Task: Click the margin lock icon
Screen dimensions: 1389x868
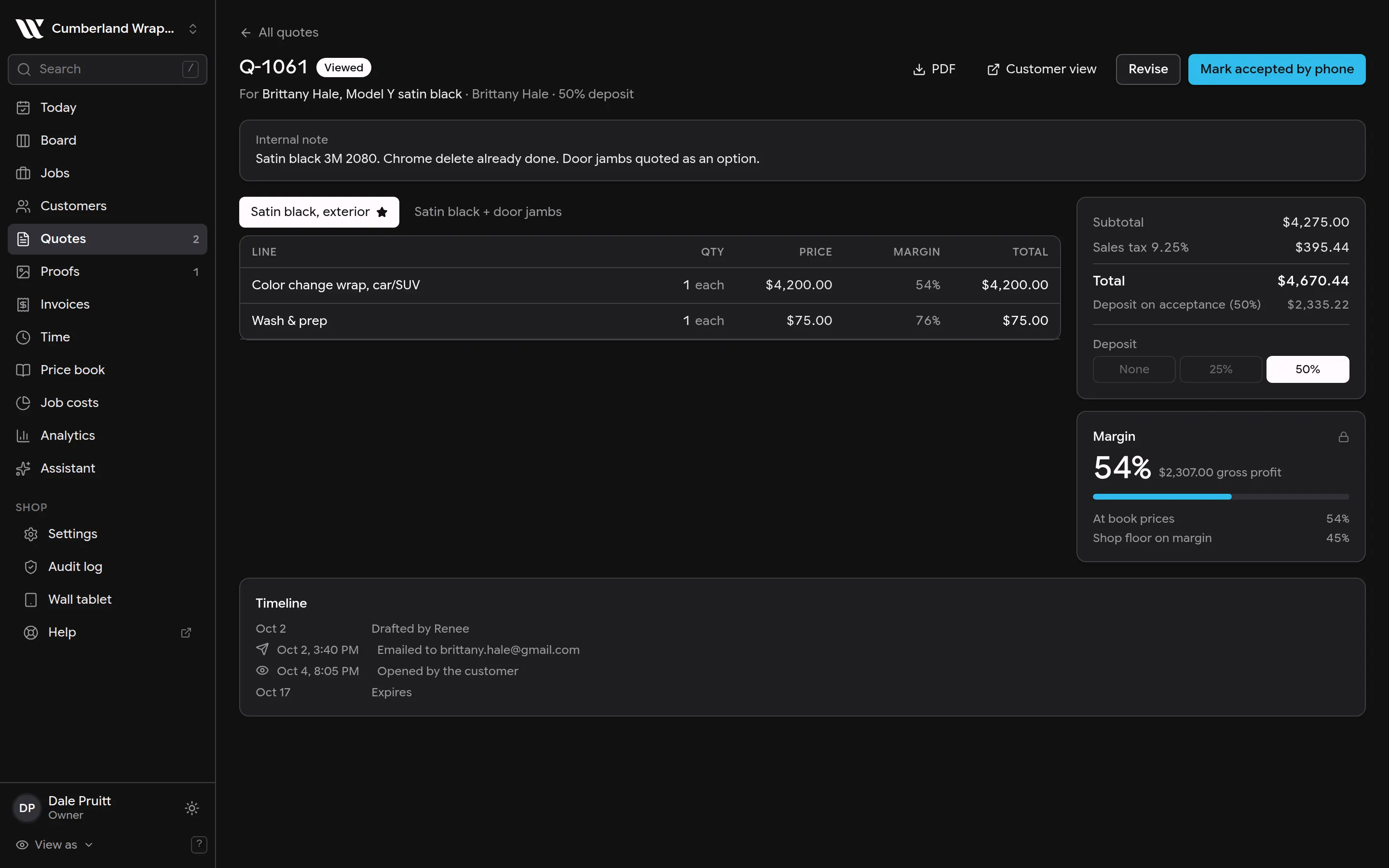Action: [1344, 437]
